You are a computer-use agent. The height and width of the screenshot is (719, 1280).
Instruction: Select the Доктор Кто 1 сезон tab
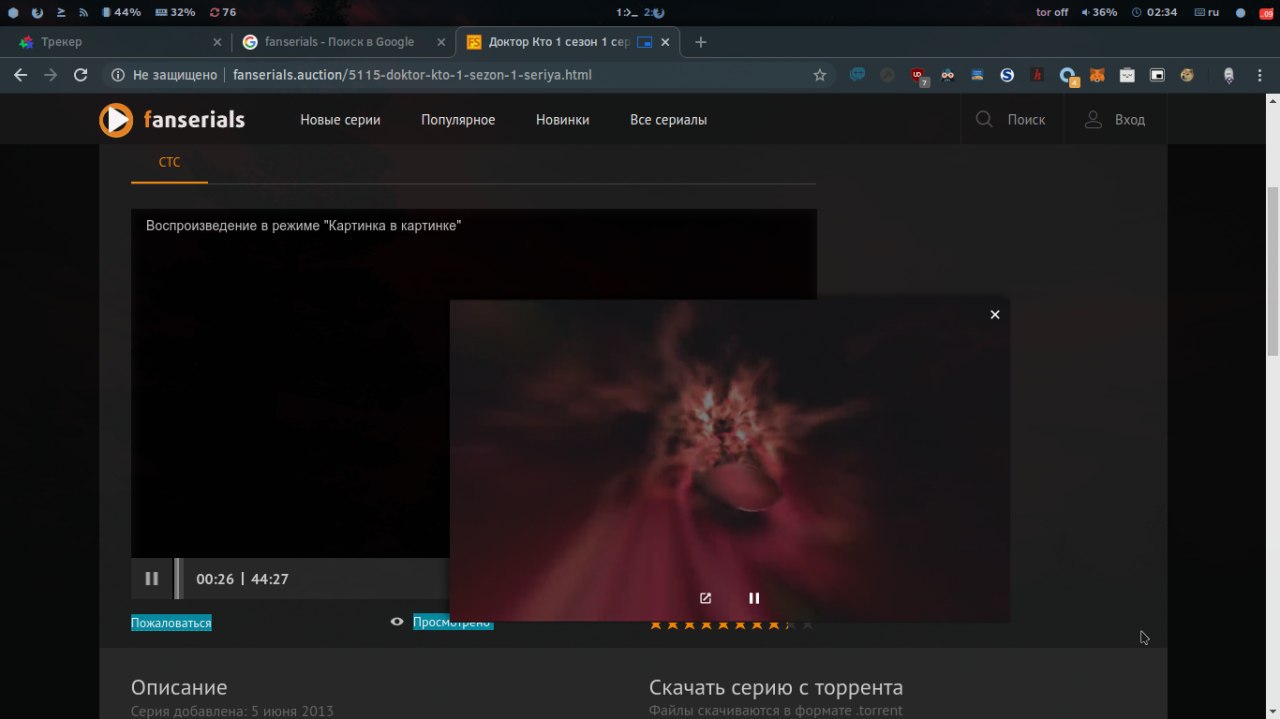[568, 42]
